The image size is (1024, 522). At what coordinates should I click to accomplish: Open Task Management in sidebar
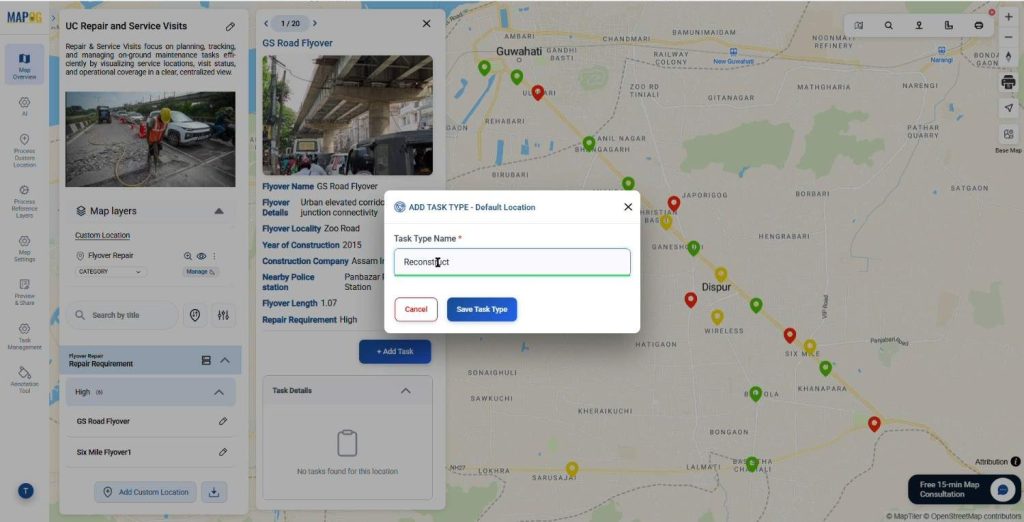tap(24, 336)
